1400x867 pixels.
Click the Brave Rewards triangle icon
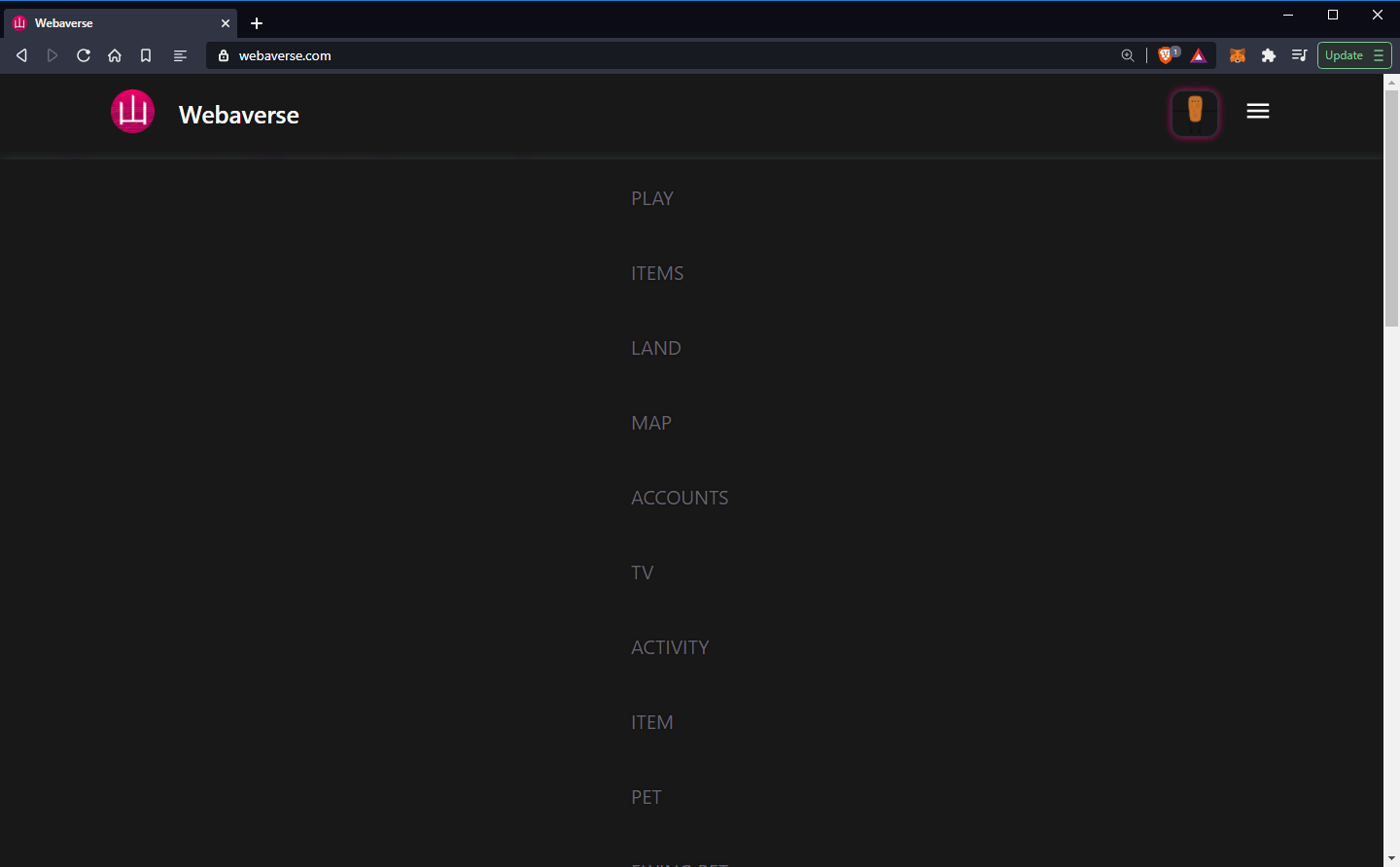pyautogui.click(x=1199, y=55)
